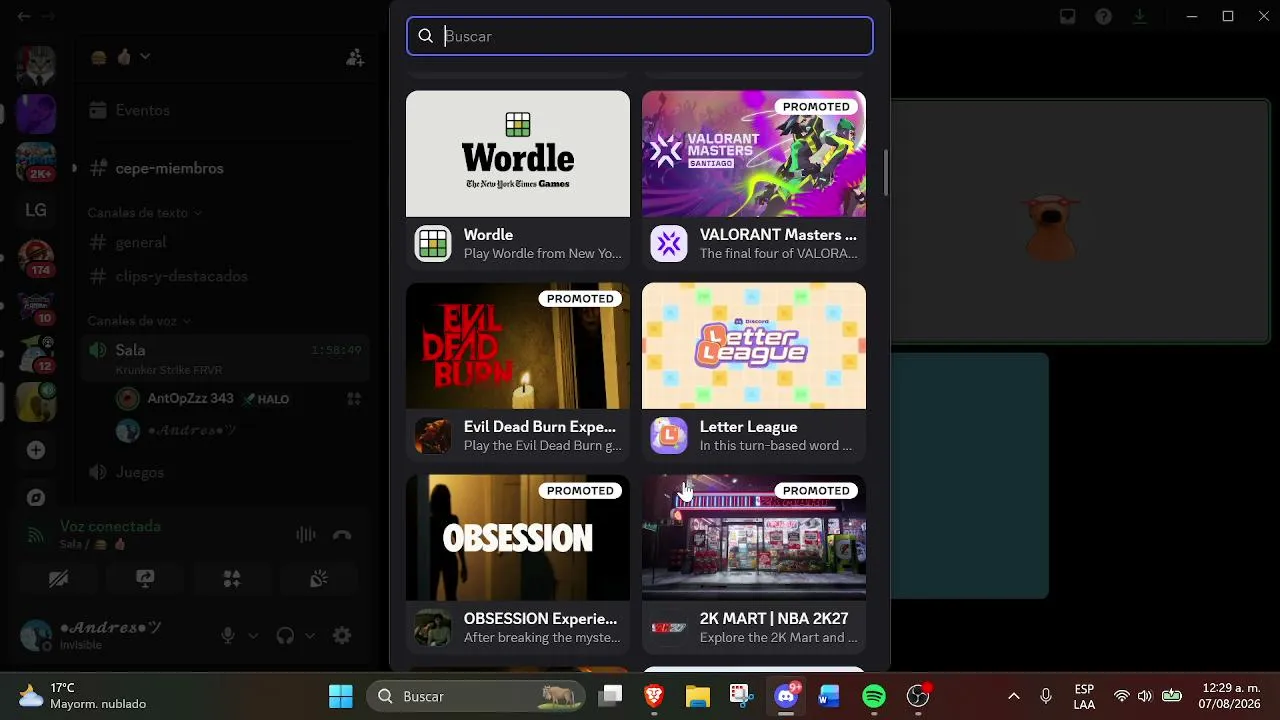Click the activity list scrollbar thumb
This screenshot has width=1280, height=720.
[885, 172]
